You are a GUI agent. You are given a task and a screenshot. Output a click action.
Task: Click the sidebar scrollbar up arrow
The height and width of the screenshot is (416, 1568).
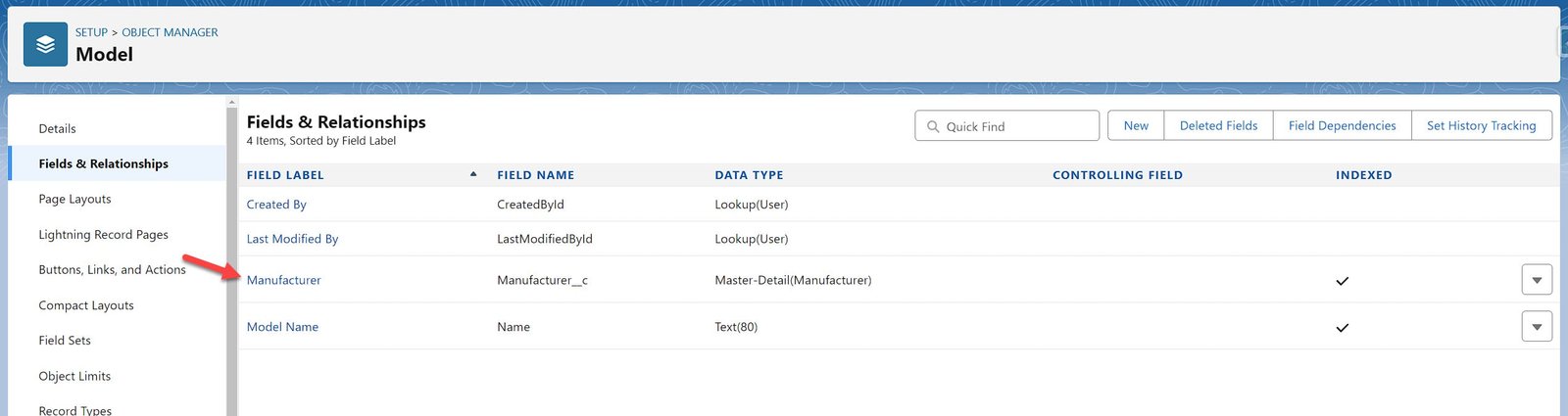(x=232, y=102)
